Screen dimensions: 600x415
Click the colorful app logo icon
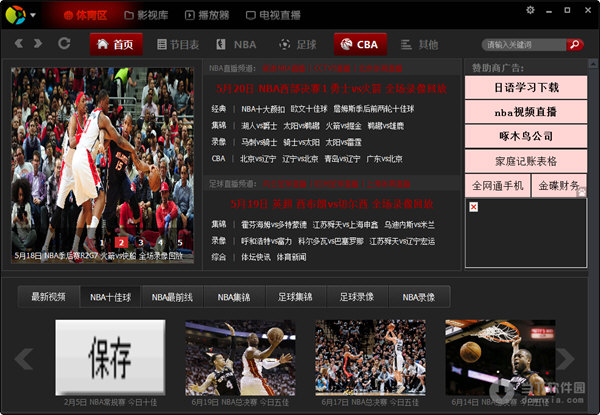click(15, 15)
